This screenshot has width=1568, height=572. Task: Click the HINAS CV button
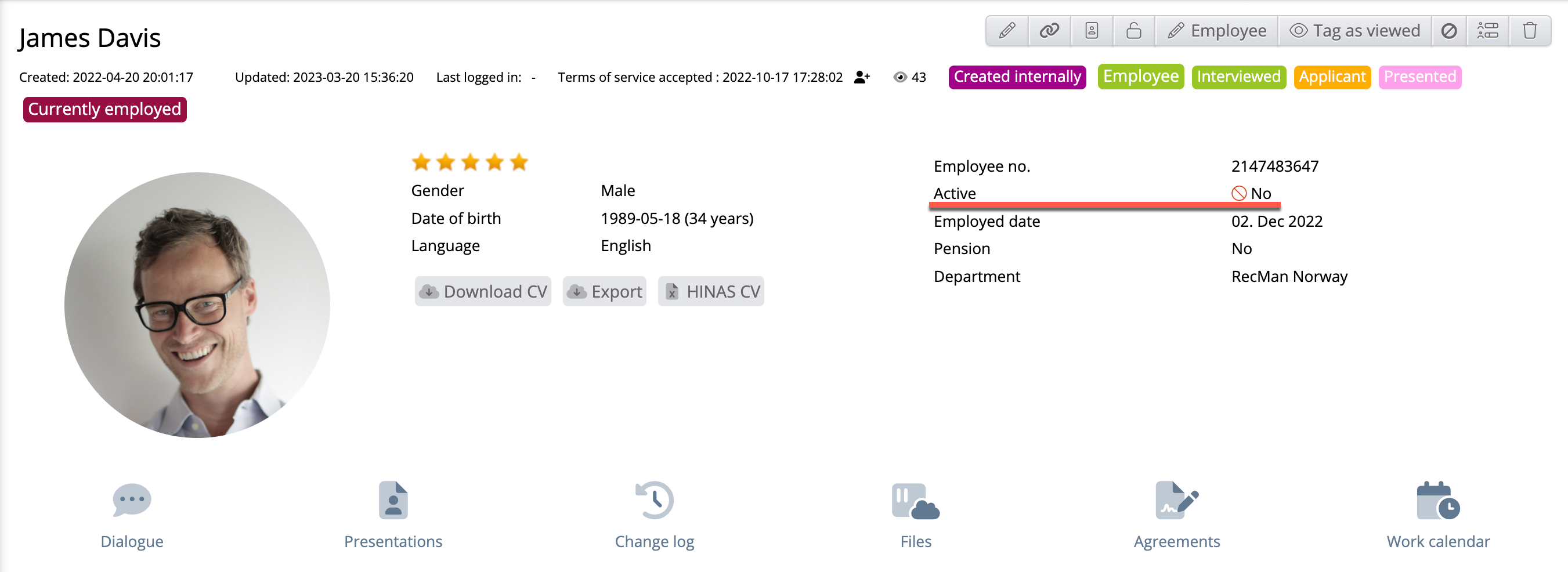(710, 291)
